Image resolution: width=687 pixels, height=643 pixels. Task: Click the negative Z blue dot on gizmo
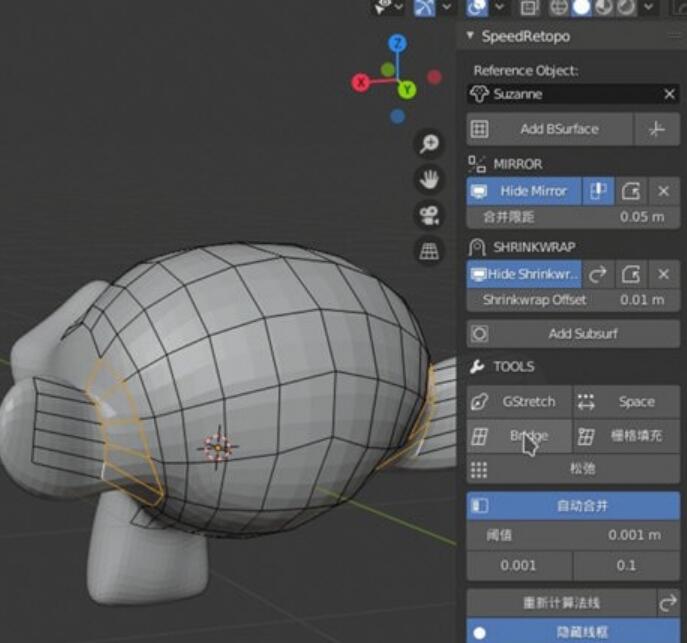pyautogui.click(x=397, y=117)
